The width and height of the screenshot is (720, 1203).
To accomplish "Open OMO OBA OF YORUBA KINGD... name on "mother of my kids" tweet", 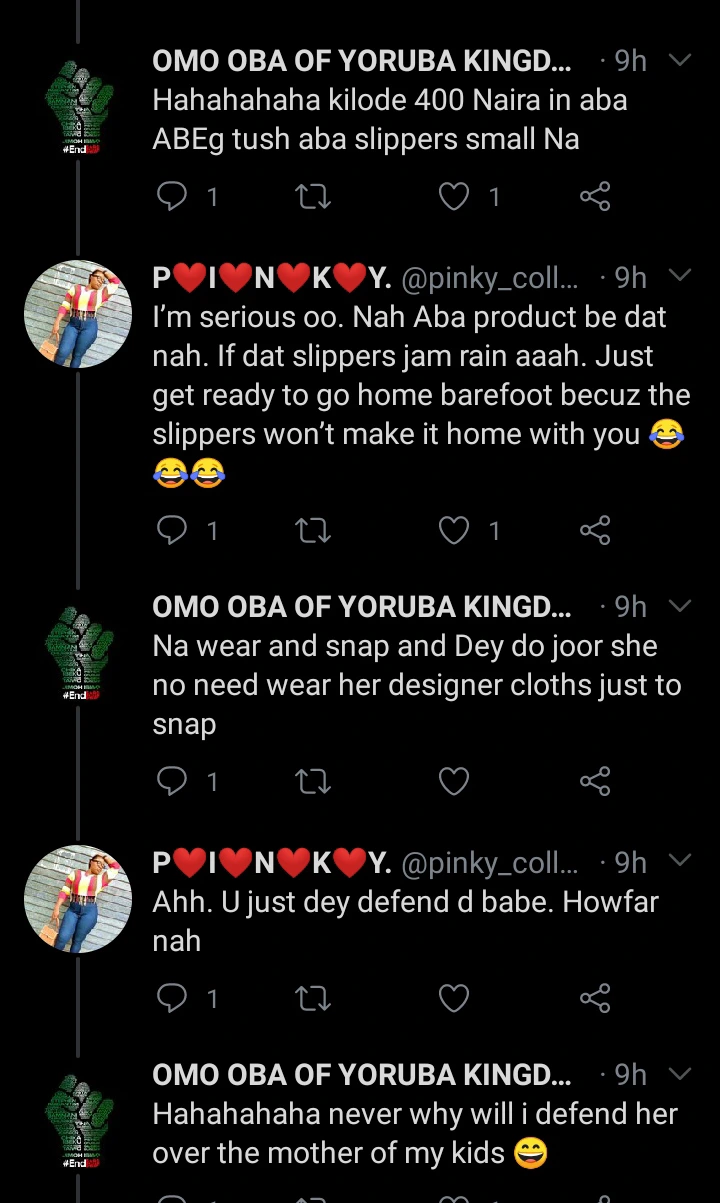I will coord(362,1075).
